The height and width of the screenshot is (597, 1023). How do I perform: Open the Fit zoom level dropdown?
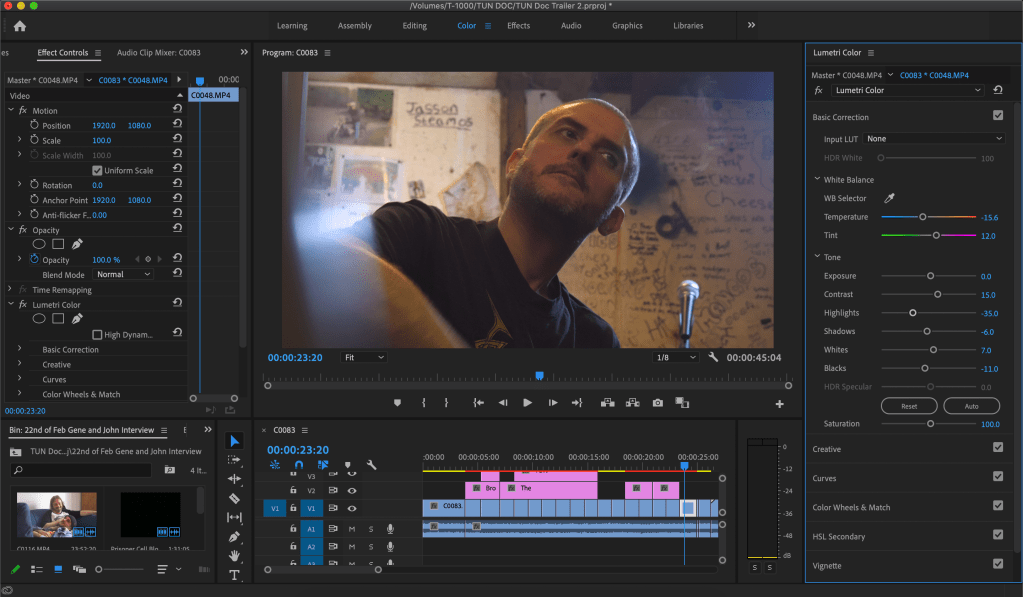point(363,357)
